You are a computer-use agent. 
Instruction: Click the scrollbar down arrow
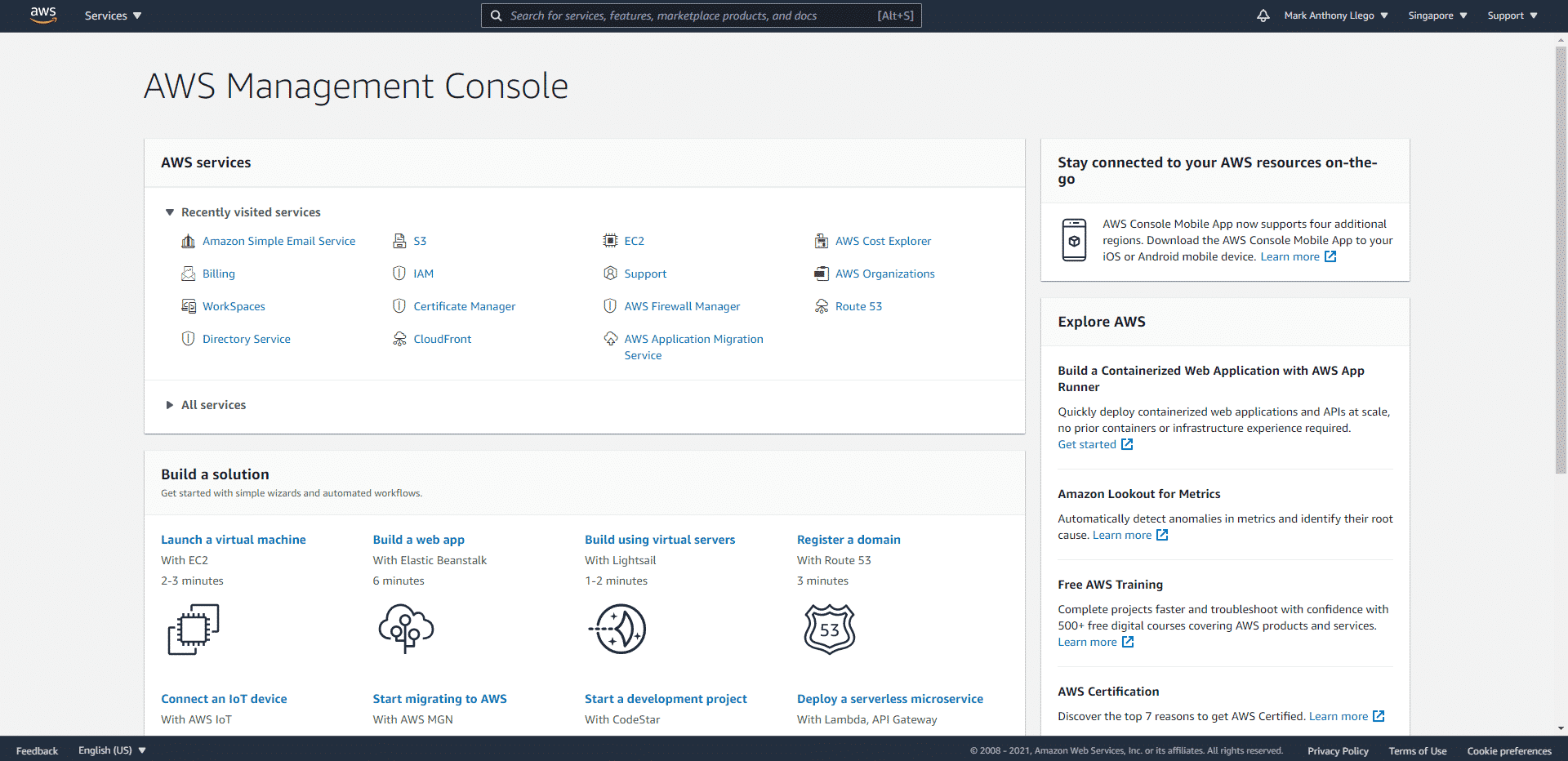pos(1561,728)
